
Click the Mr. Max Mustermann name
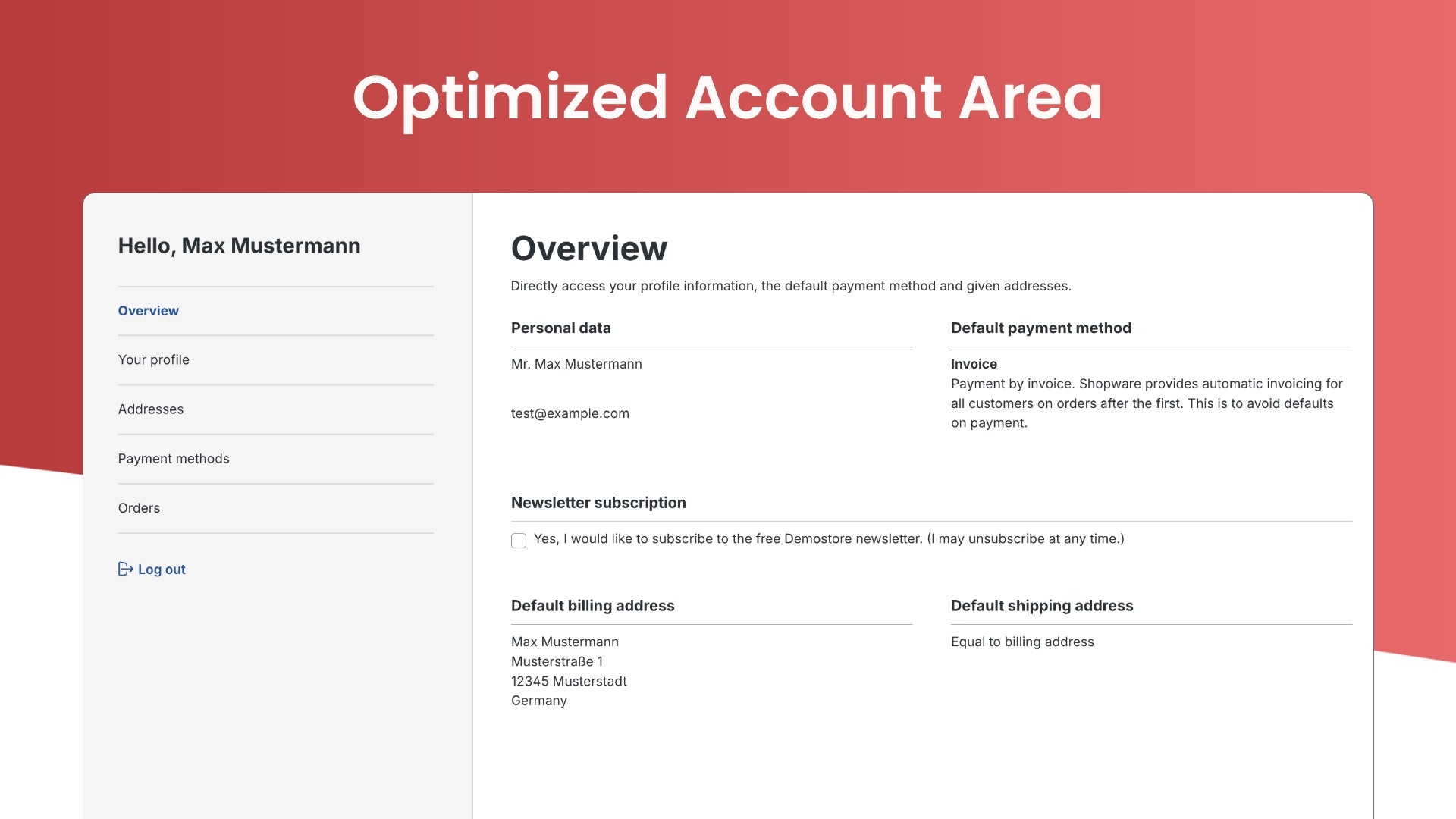(576, 364)
